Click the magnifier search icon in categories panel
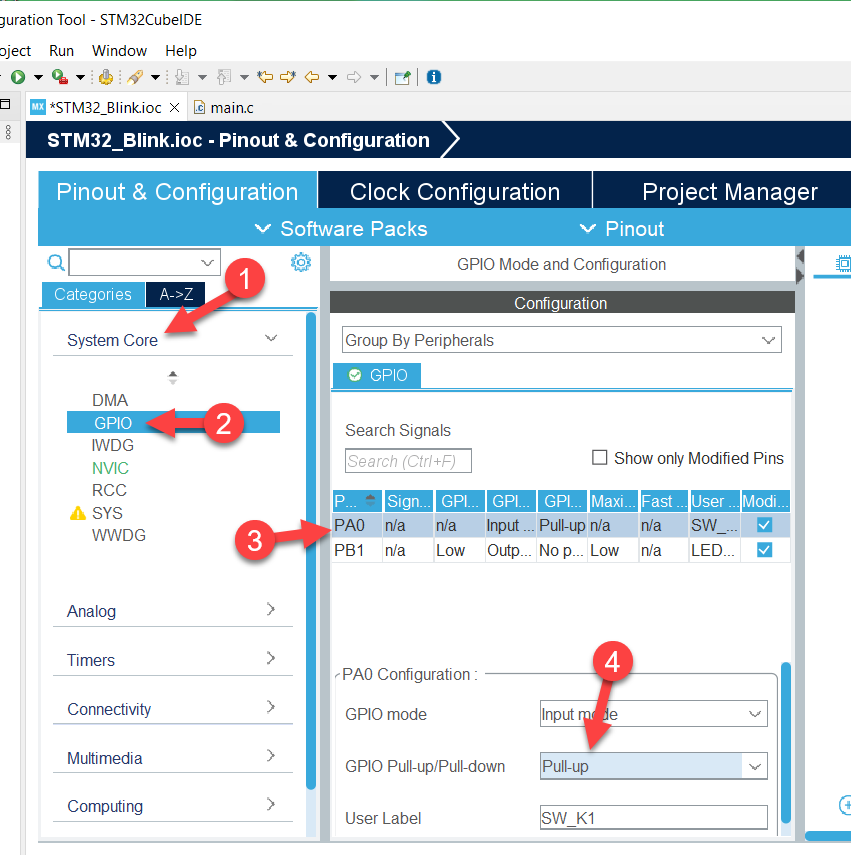Viewport: 851px width, 855px height. pos(56,263)
